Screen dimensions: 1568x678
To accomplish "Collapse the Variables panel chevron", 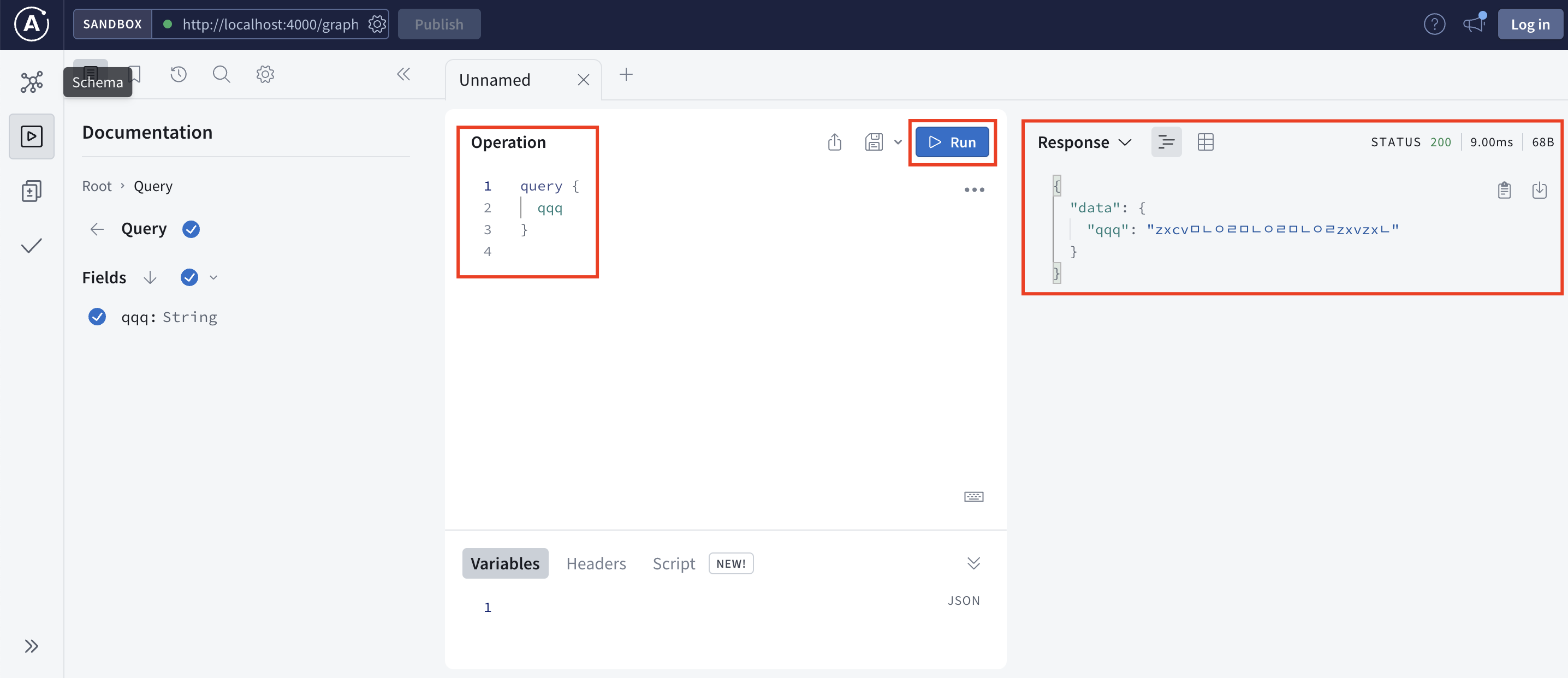I will (973, 563).
